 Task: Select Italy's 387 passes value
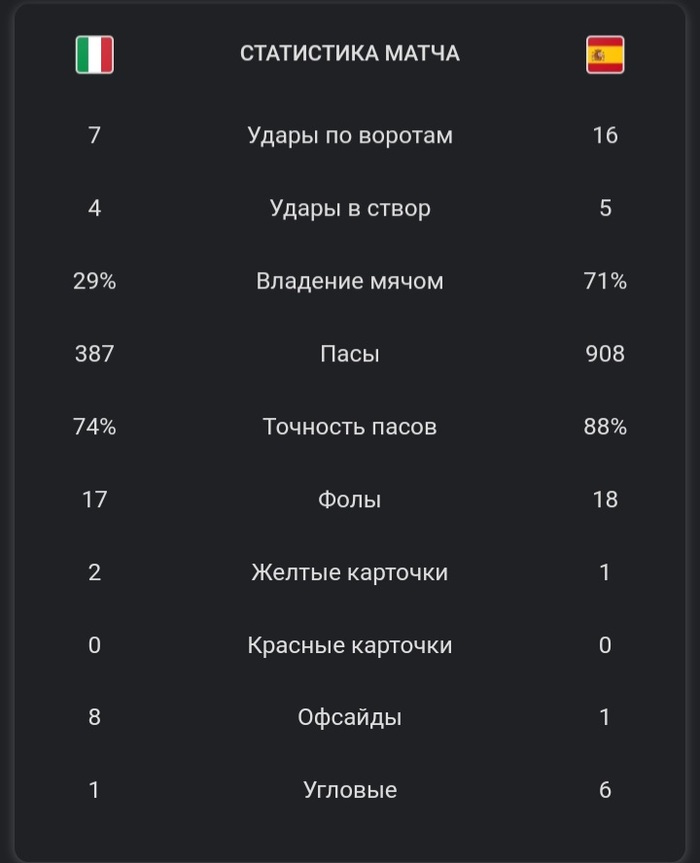coord(95,353)
